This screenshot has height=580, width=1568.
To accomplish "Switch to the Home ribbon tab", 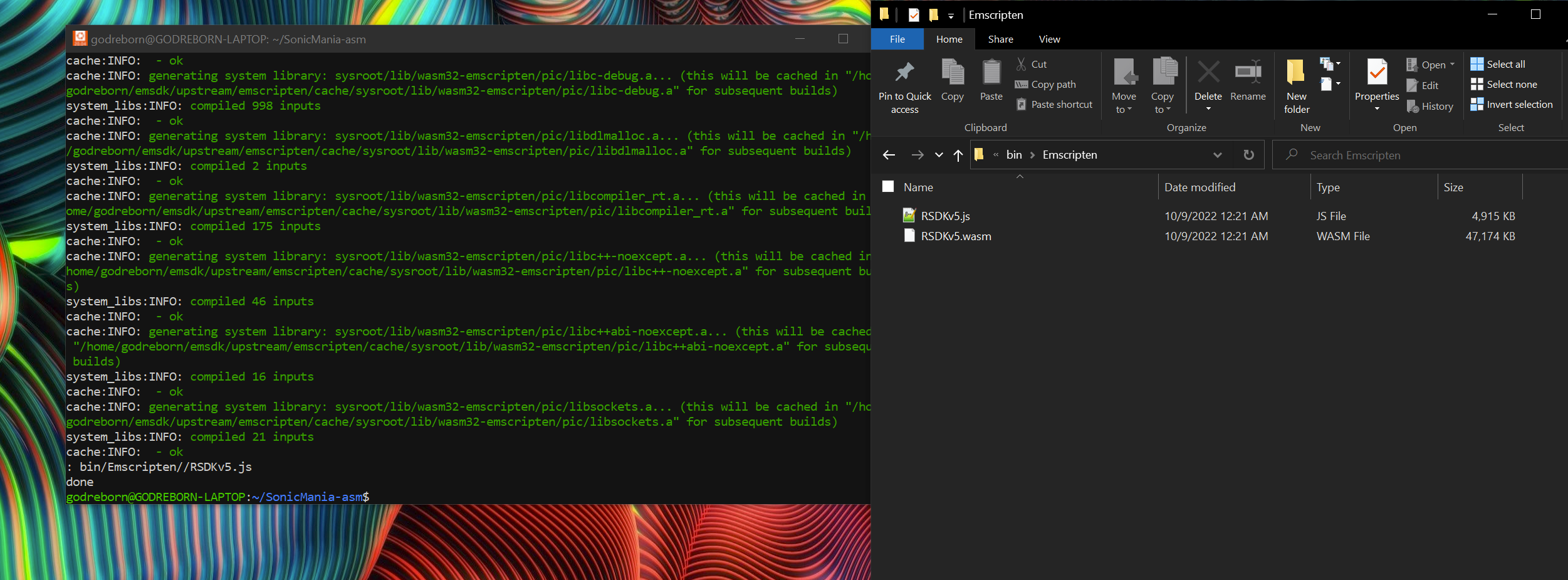I will pos(949,39).
